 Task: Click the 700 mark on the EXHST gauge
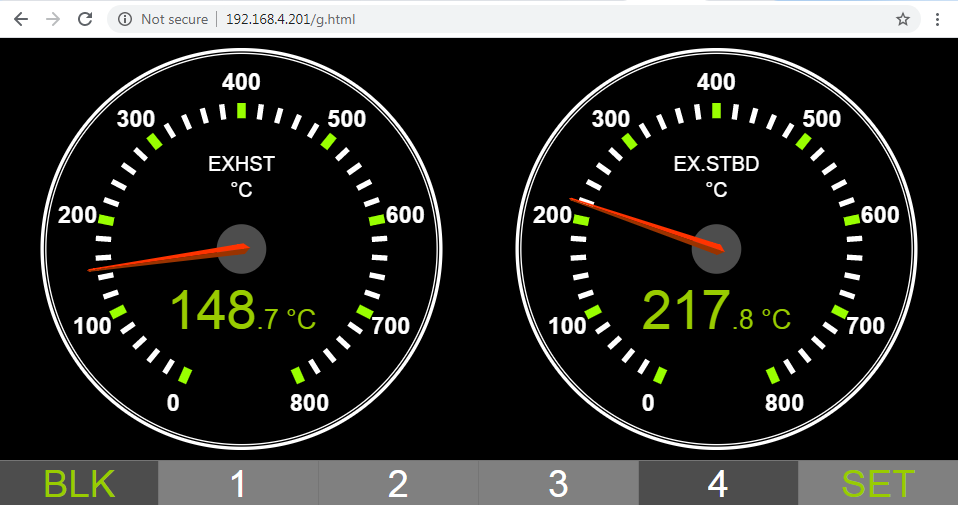(390, 325)
